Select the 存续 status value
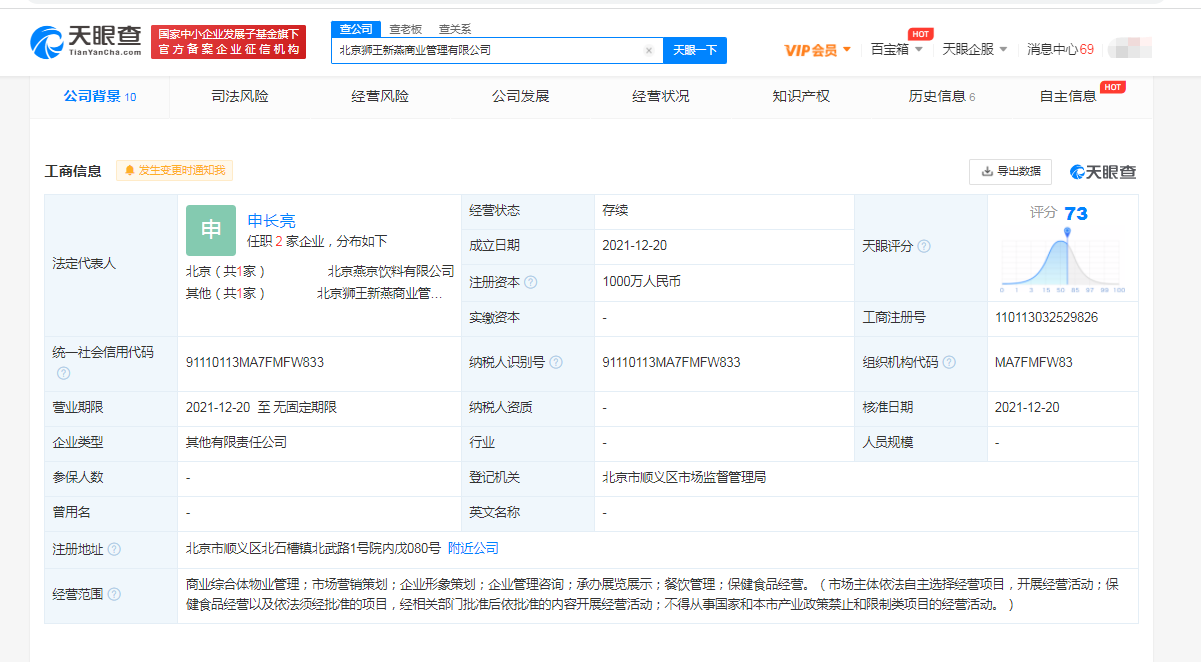The width and height of the screenshot is (1201, 662). tap(614, 211)
